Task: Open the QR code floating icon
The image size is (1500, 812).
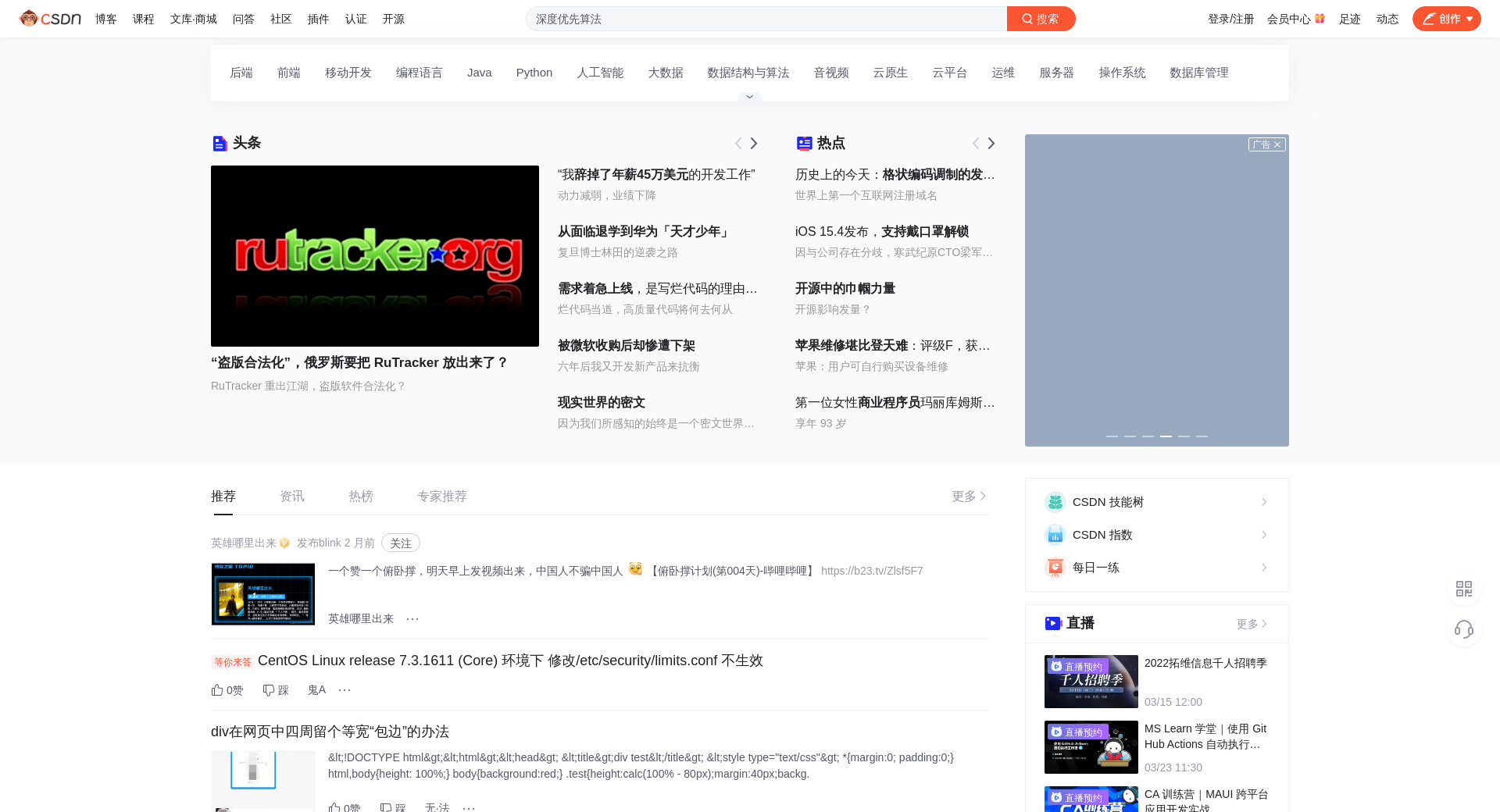Action: (1464, 589)
